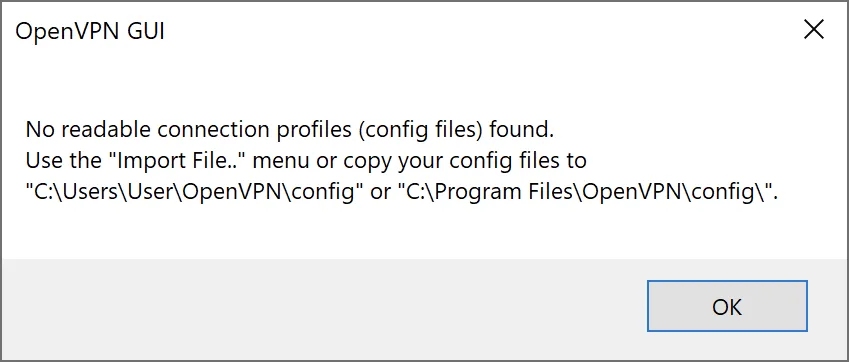Click the gray footer area left of OK
This screenshot has width=849, height=362.
324,308
